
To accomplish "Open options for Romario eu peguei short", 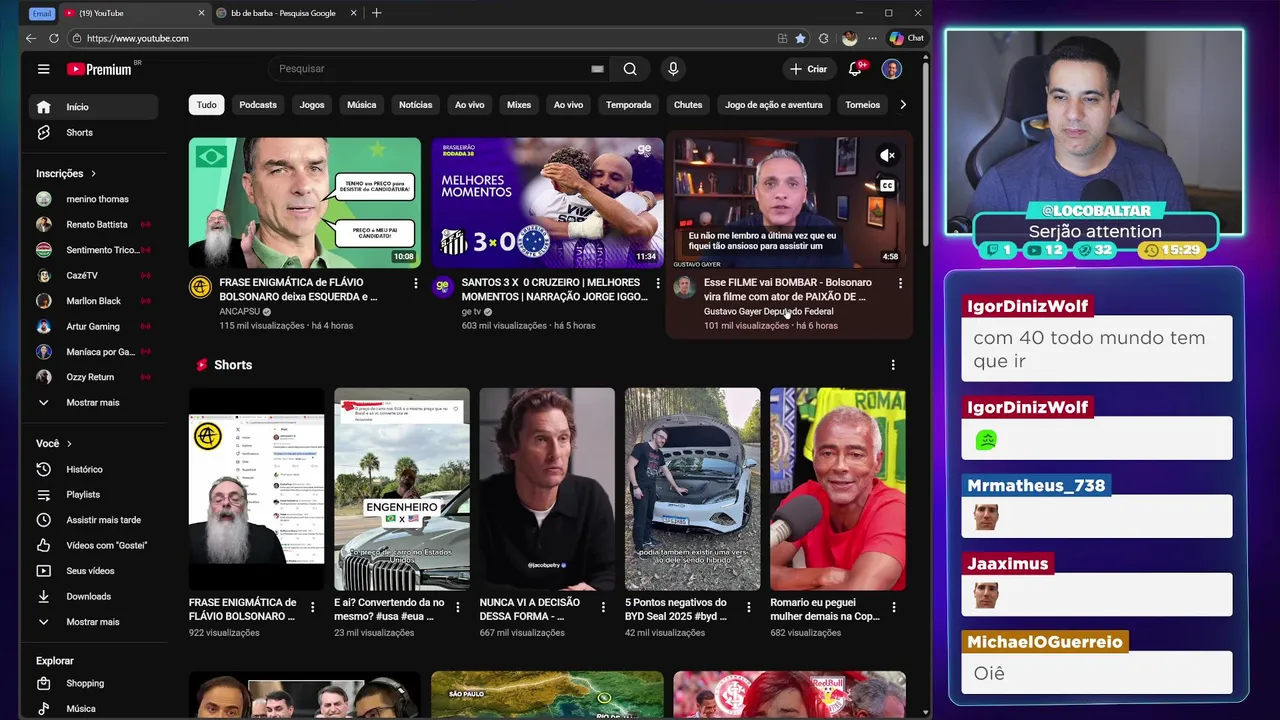I will tap(893, 607).
